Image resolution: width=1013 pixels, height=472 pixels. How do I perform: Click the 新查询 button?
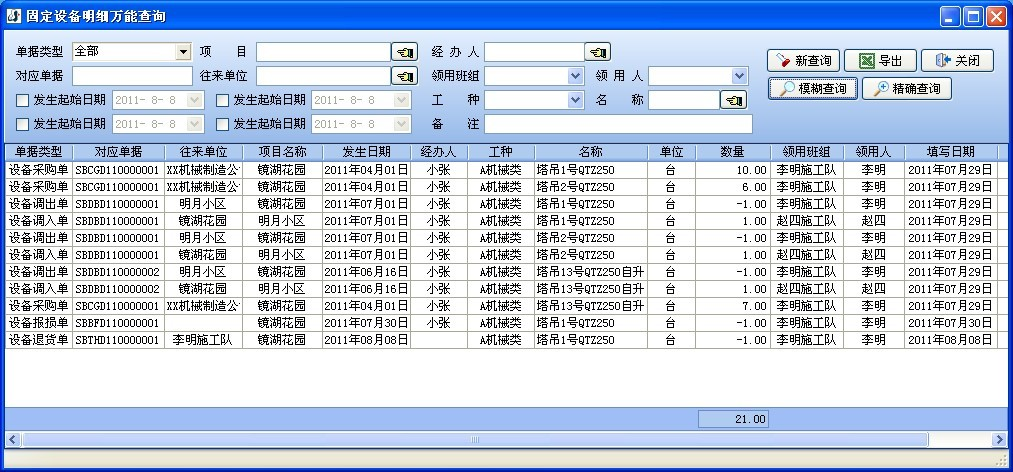[x=803, y=61]
